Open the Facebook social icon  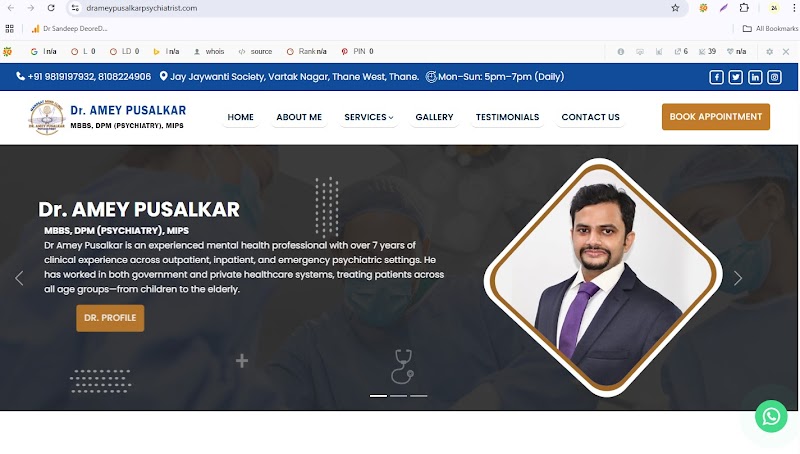(x=716, y=77)
